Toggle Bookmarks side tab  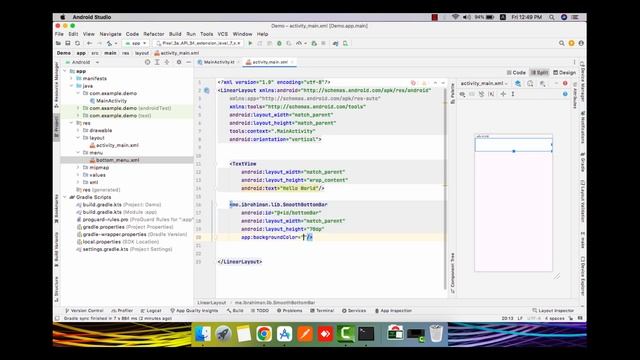pyautogui.click(x=56, y=208)
